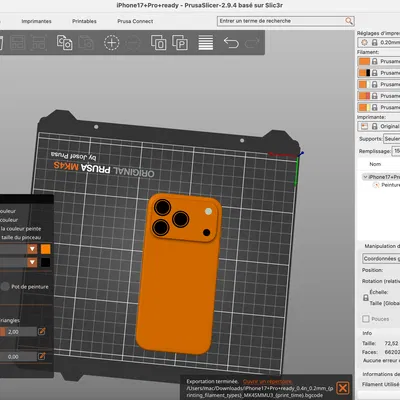The height and width of the screenshot is (400, 400).
Task: Click the orange first-color swatch in paint panel
Action: pyautogui.click(x=45, y=249)
